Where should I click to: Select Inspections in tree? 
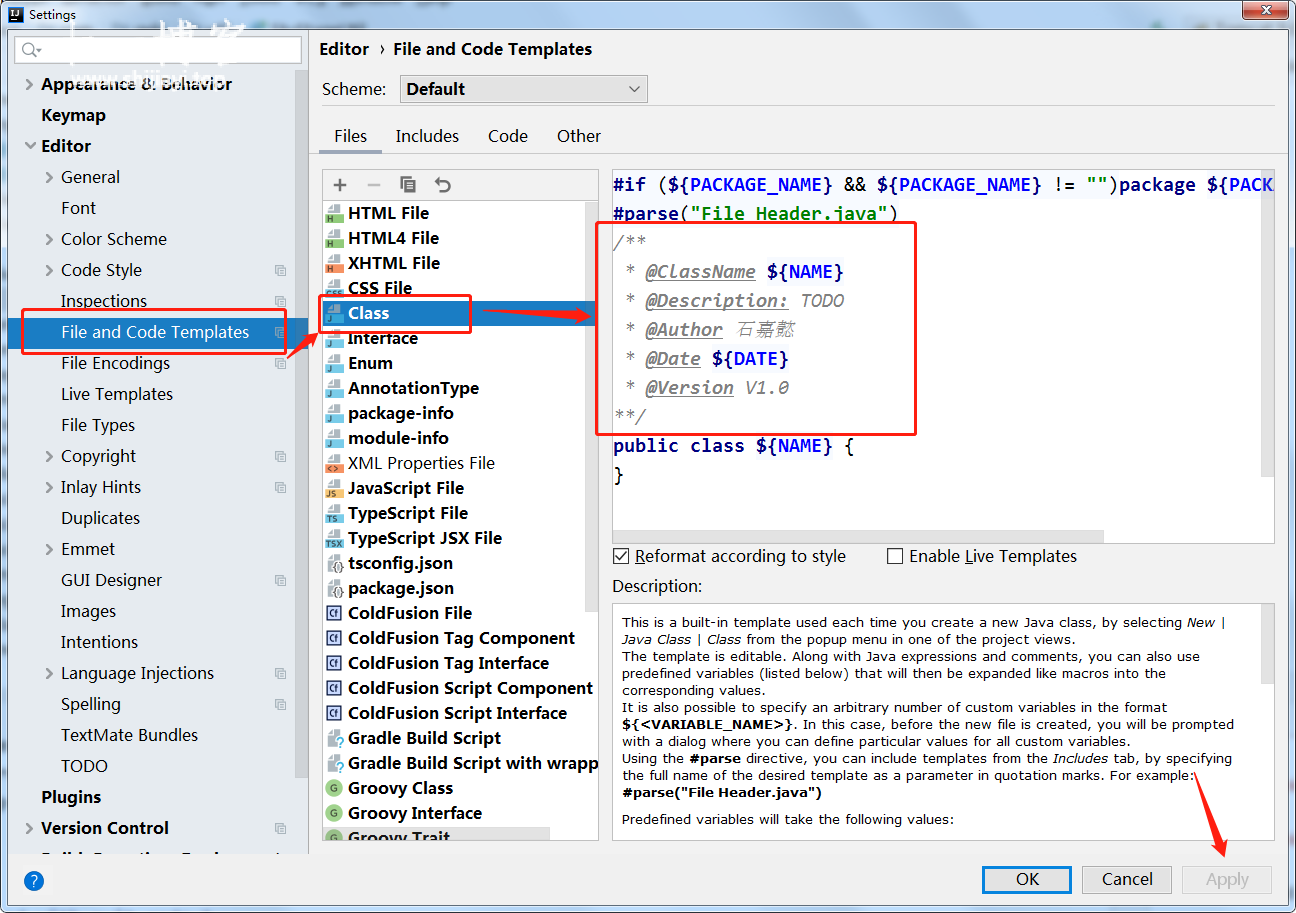click(104, 301)
